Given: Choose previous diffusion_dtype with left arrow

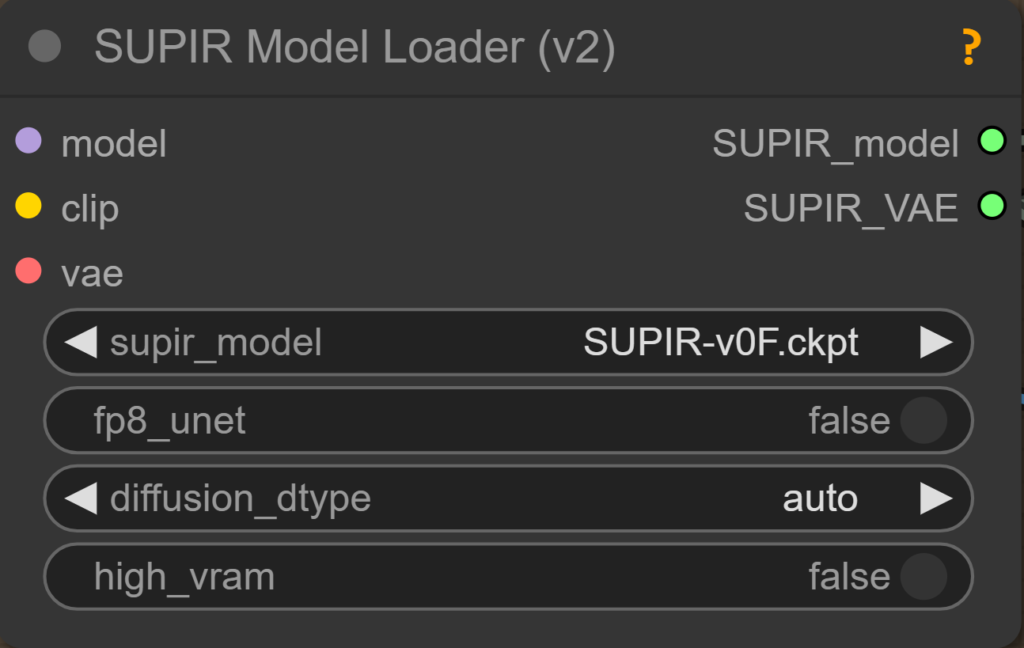Looking at the screenshot, I should pyautogui.click(x=80, y=498).
